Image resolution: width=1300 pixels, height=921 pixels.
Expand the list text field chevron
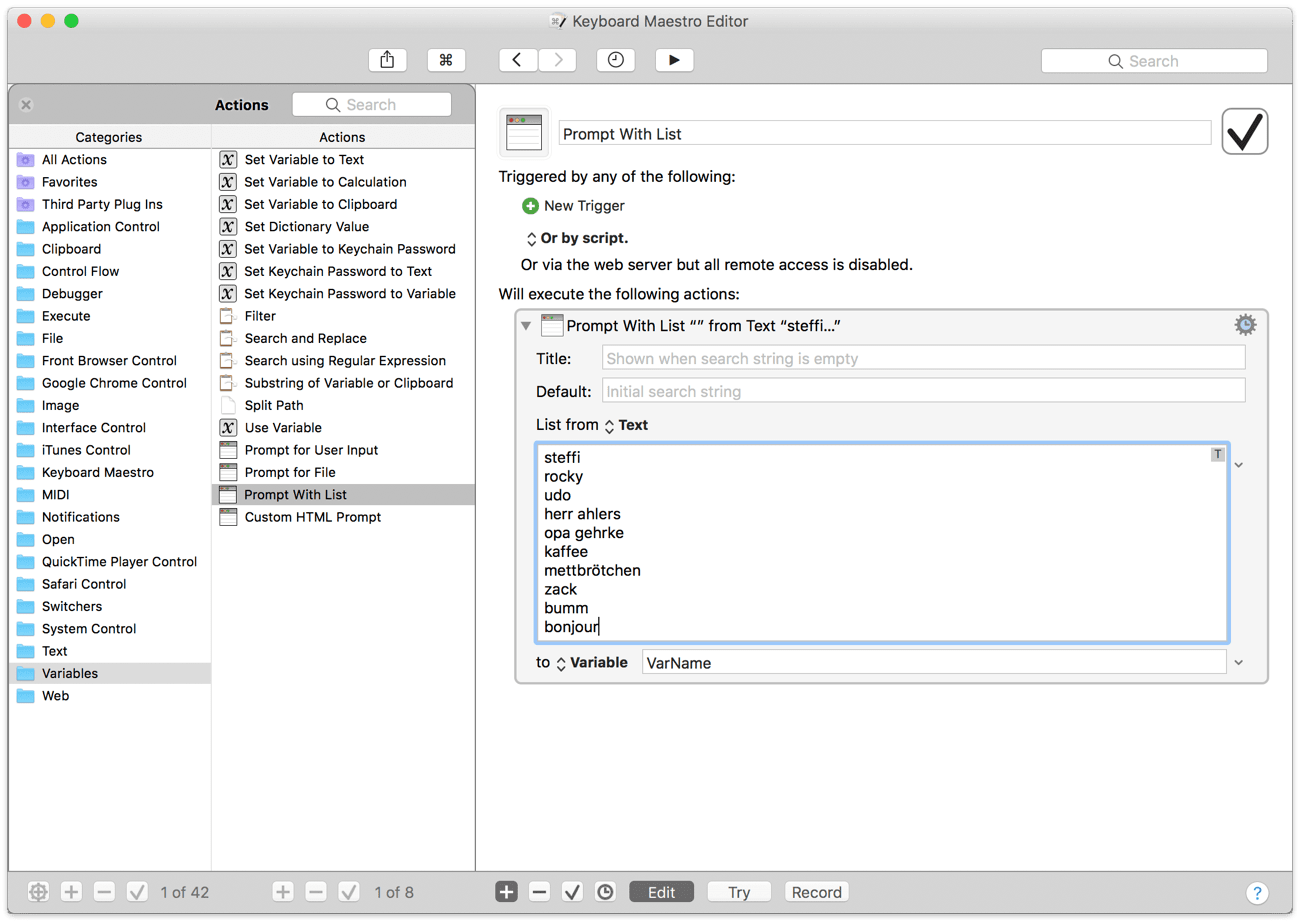(1239, 465)
